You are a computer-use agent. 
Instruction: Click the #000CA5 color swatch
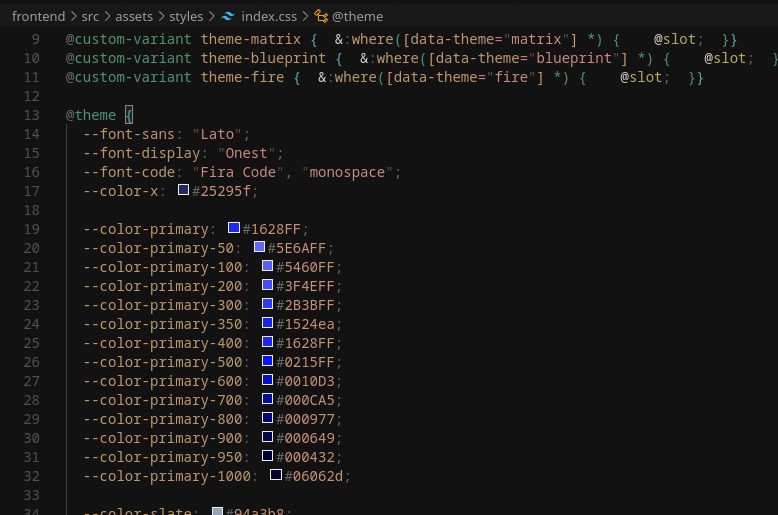pyautogui.click(x=267, y=398)
